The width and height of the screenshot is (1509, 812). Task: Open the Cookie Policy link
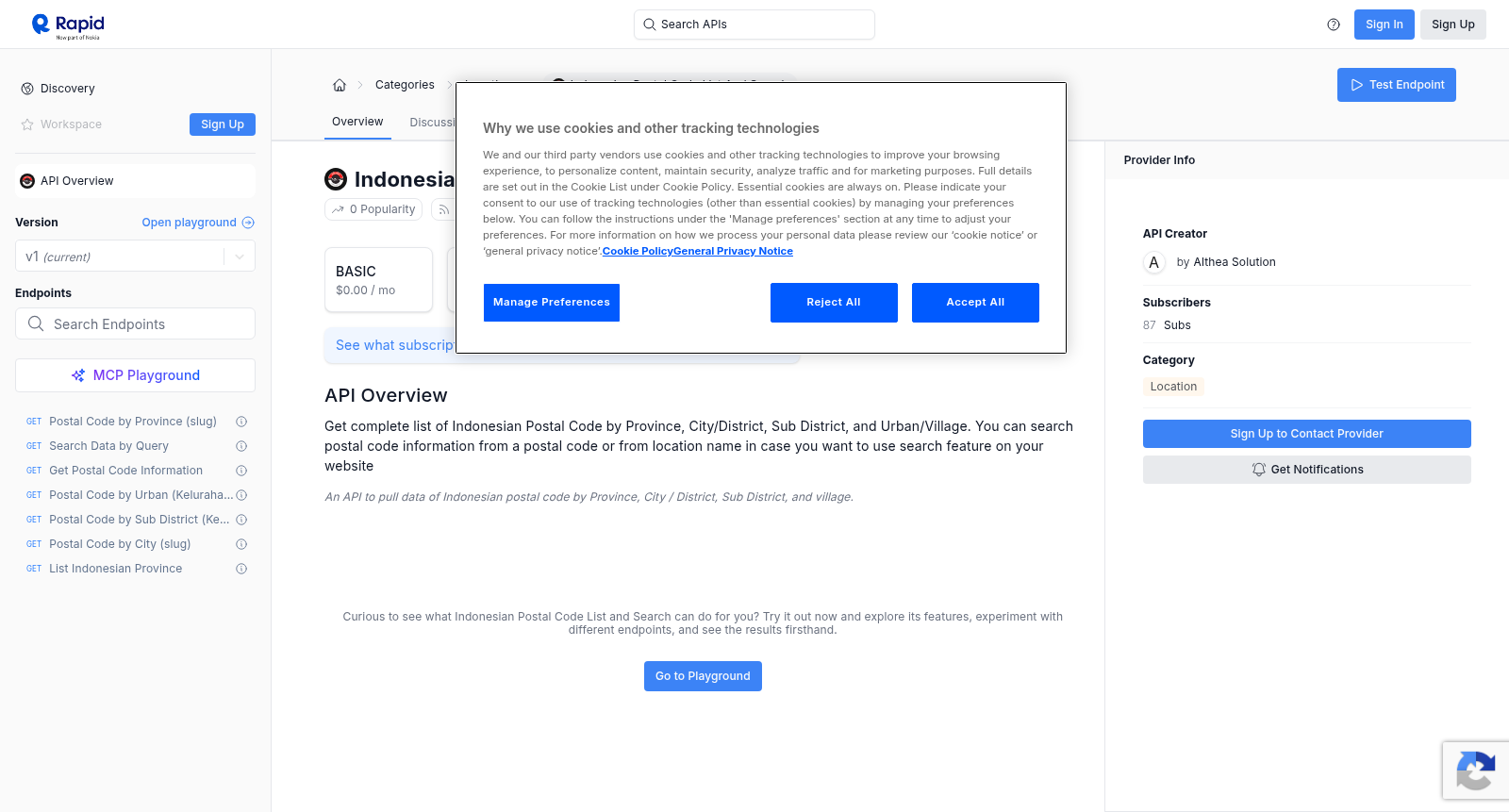[638, 251]
